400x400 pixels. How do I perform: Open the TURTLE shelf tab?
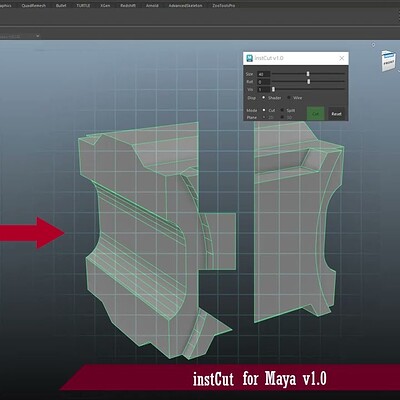click(x=83, y=6)
